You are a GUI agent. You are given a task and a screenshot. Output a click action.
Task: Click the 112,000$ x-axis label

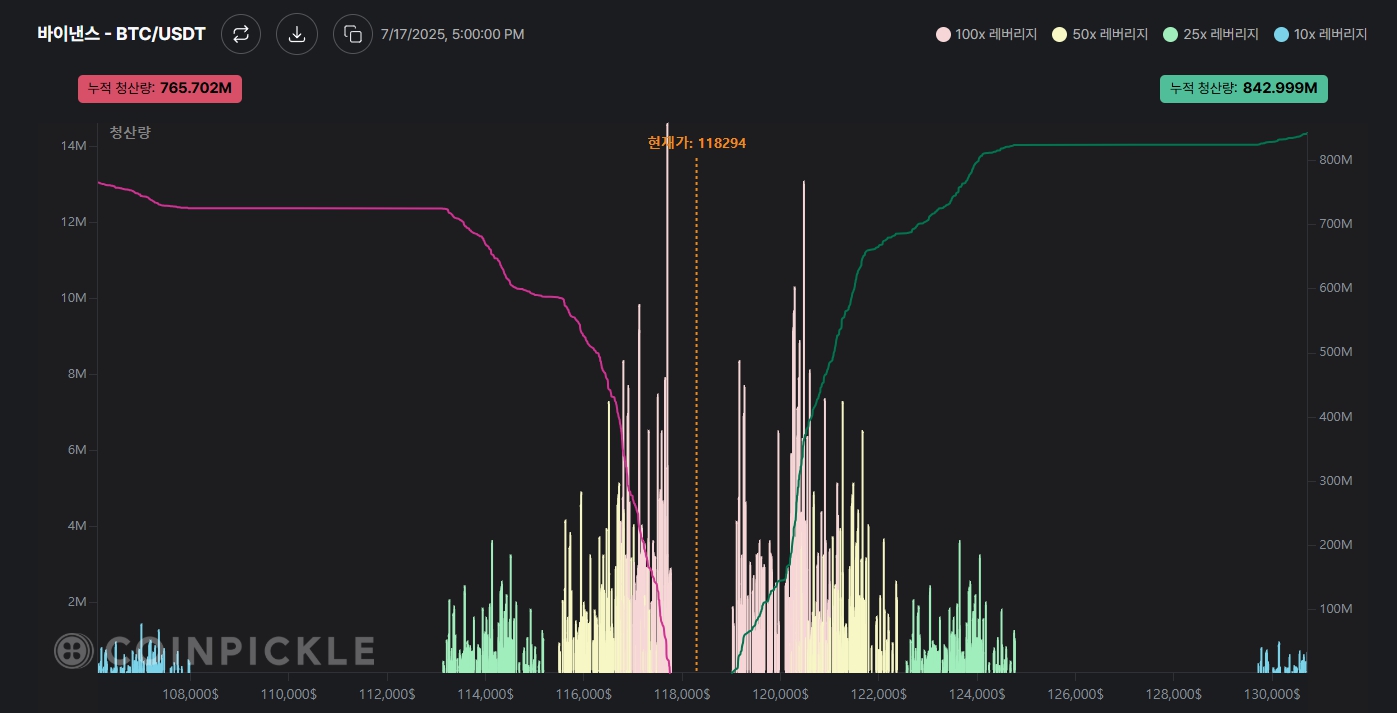click(387, 693)
